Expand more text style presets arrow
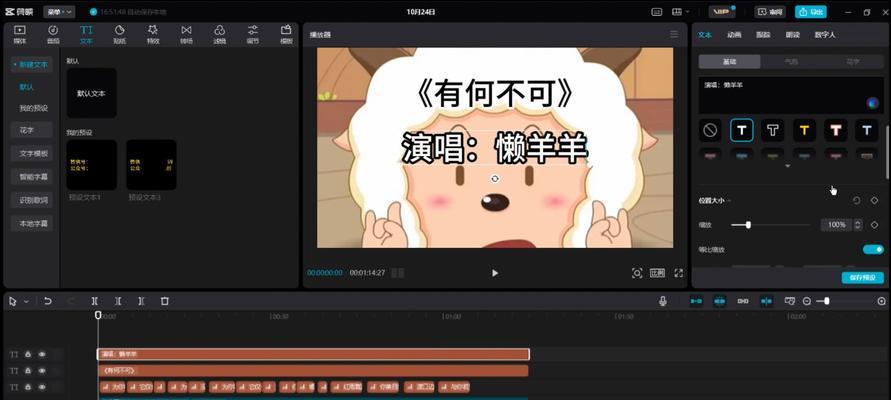Screen dimensions: 891x400 pyautogui.click(x=788, y=166)
